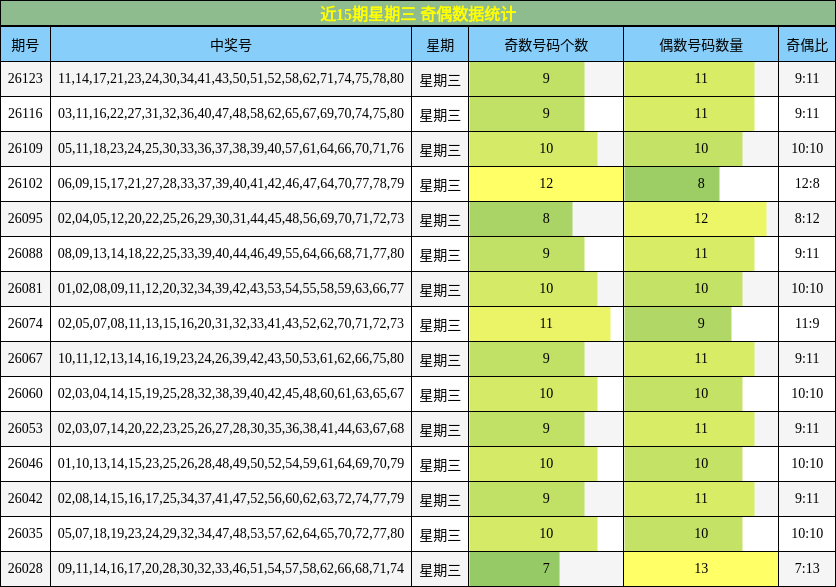Click the odd count bar 12 in row 26102
The height and width of the screenshot is (587, 836).
[546, 184]
